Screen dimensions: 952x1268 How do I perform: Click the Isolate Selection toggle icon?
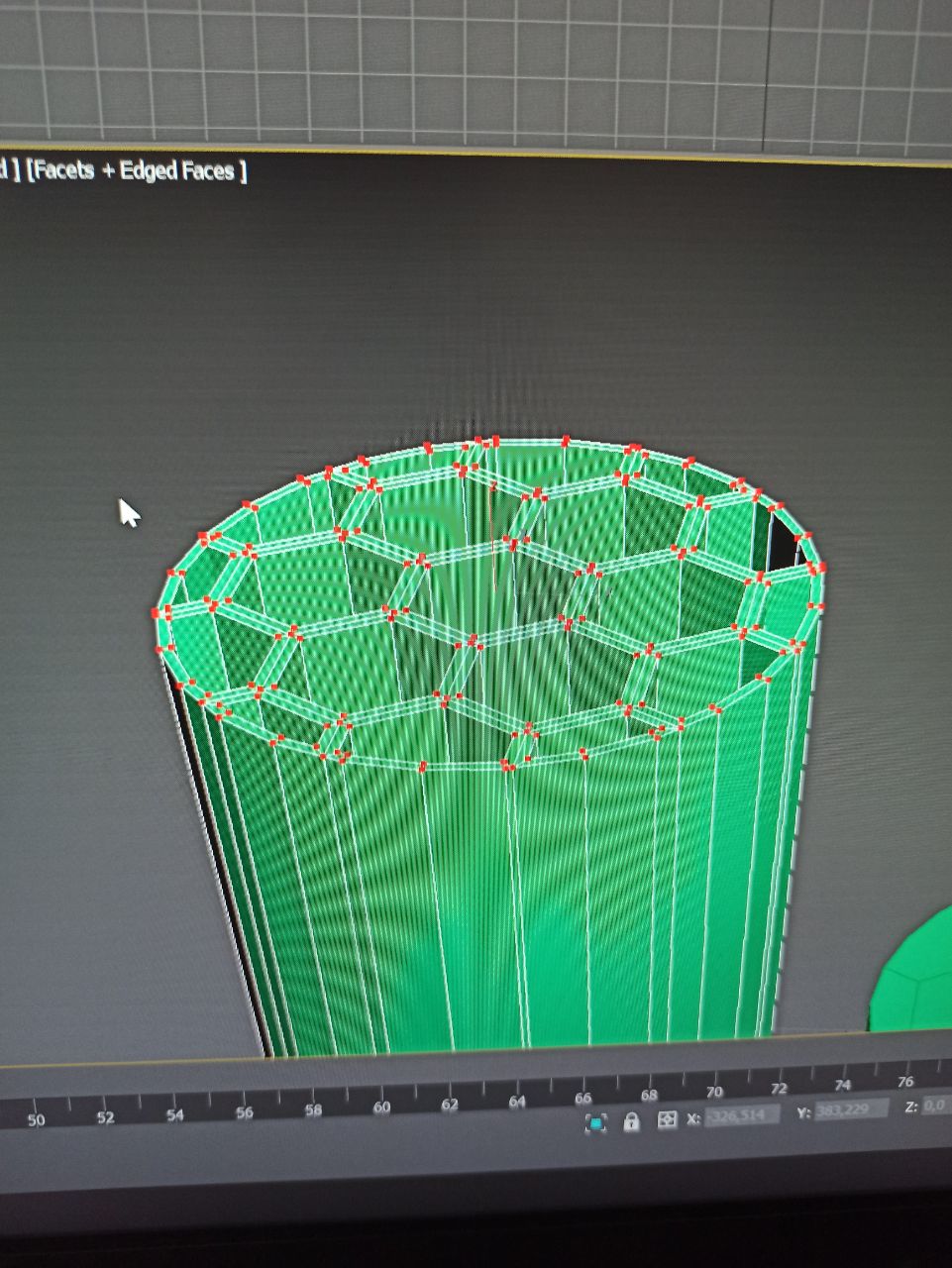tap(595, 1122)
